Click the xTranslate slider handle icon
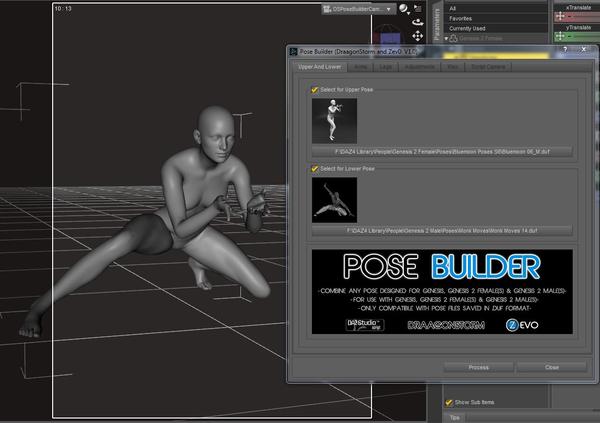The width and height of the screenshot is (600, 423). click(560, 16)
